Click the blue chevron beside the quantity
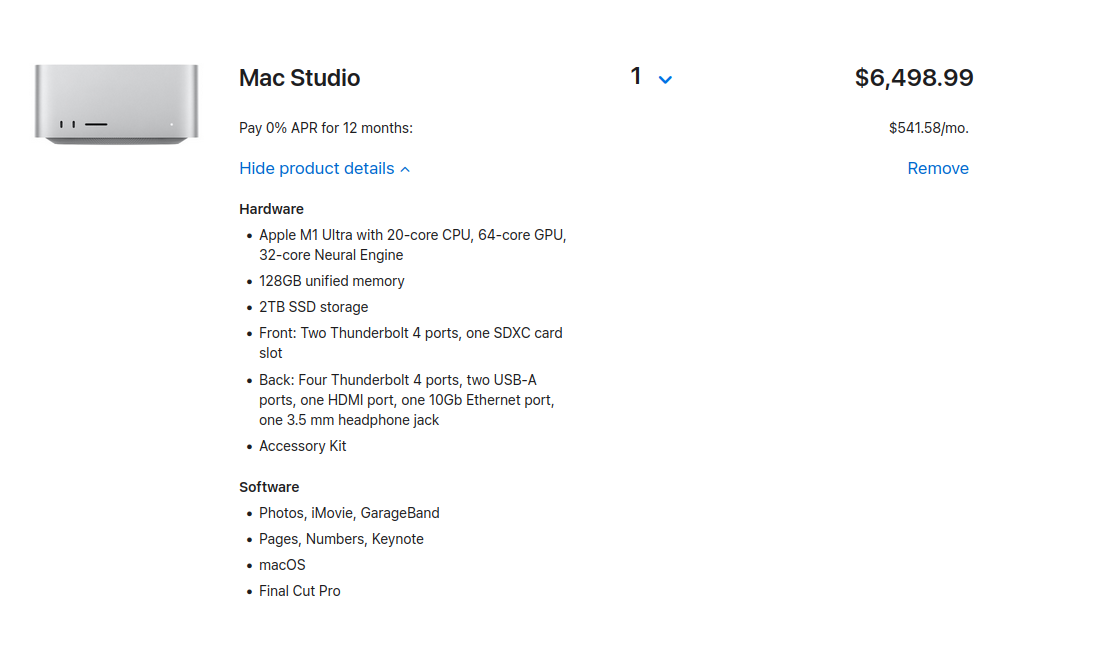The width and height of the screenshot is (1117, 647). pos(665,79)
